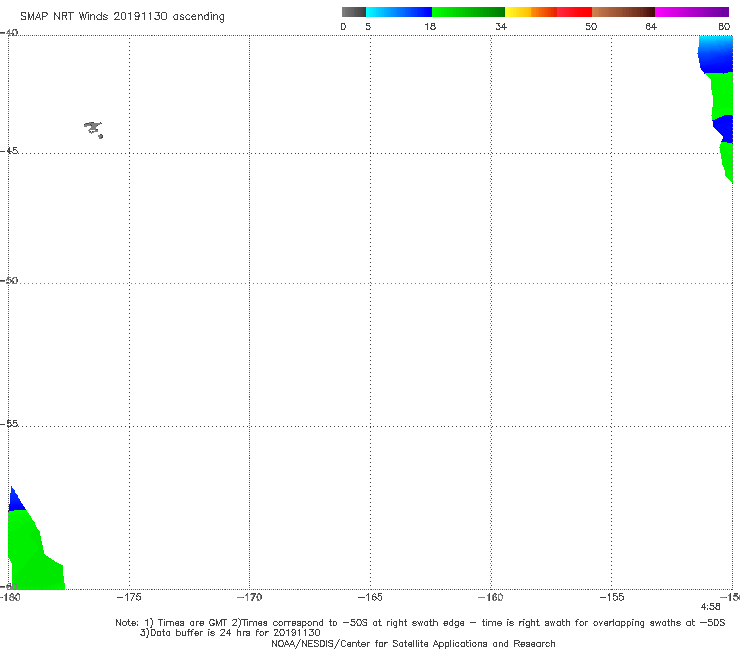The image size is (740, 650).
Task: Click the color scale label '18'
Action: [x=430, y=26]
